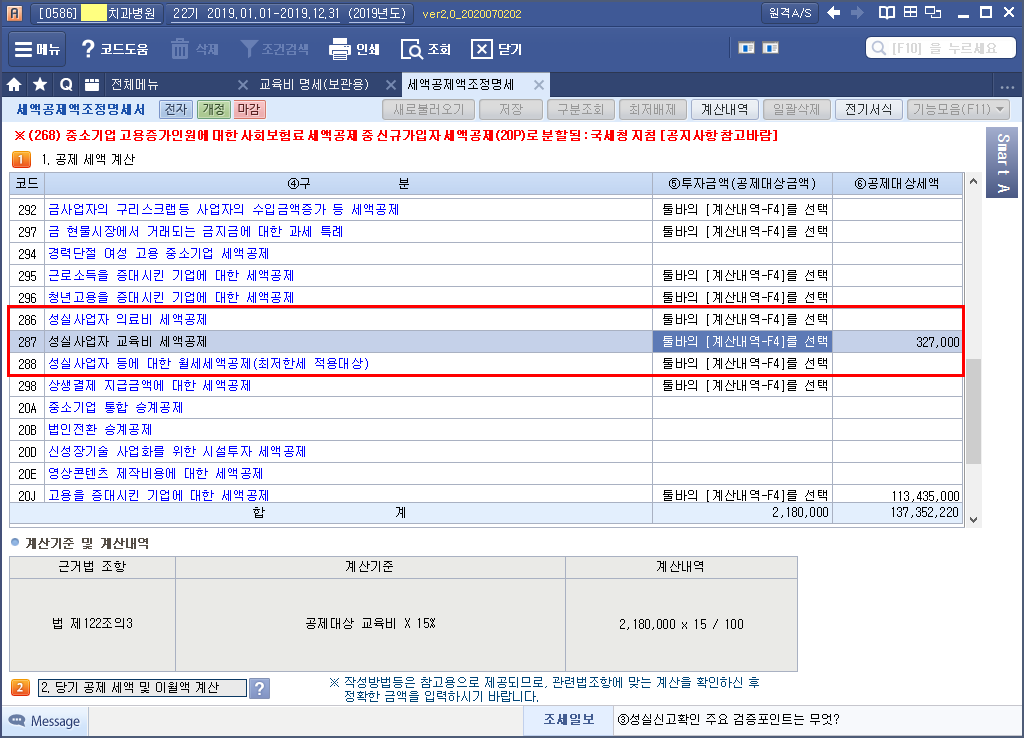Open link 경력단절 여성 고용 중소기업 세액공제

pos(158,253)
